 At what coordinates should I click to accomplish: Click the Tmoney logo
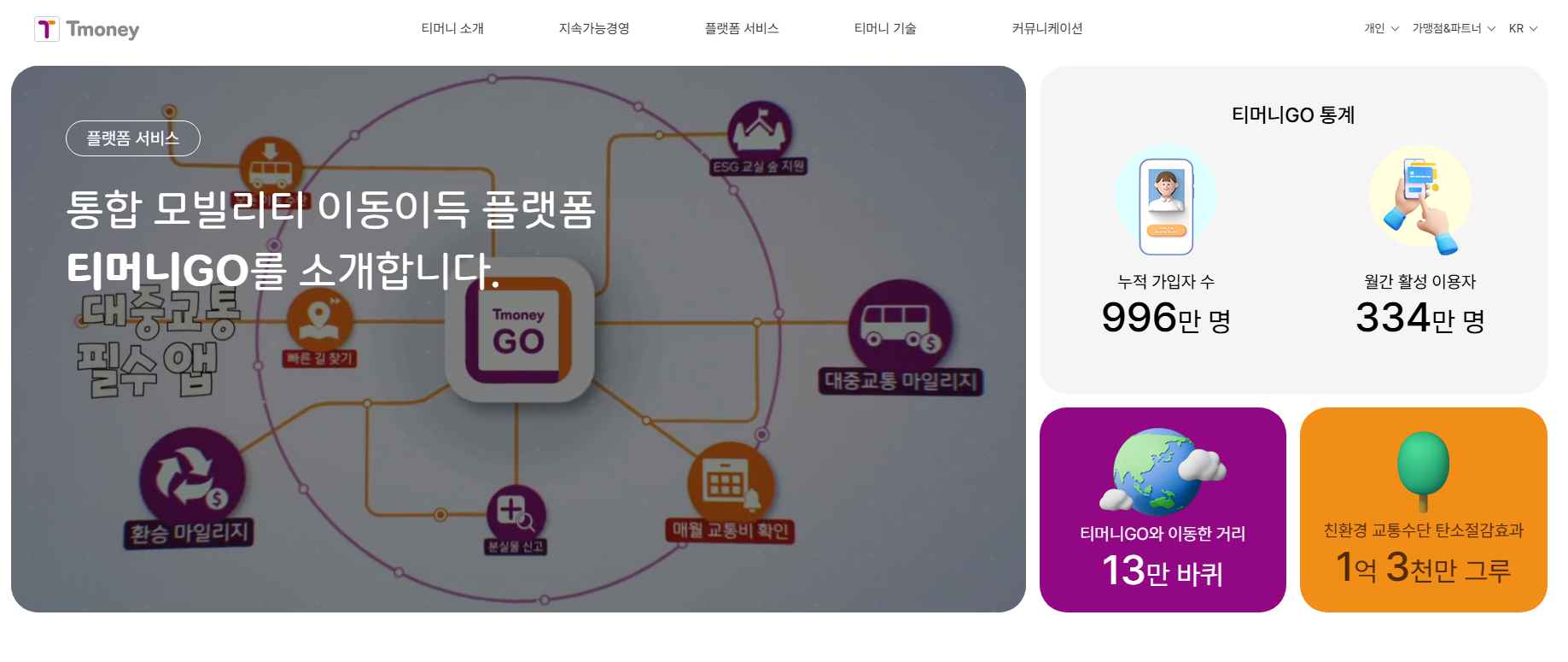coord(86,29)
